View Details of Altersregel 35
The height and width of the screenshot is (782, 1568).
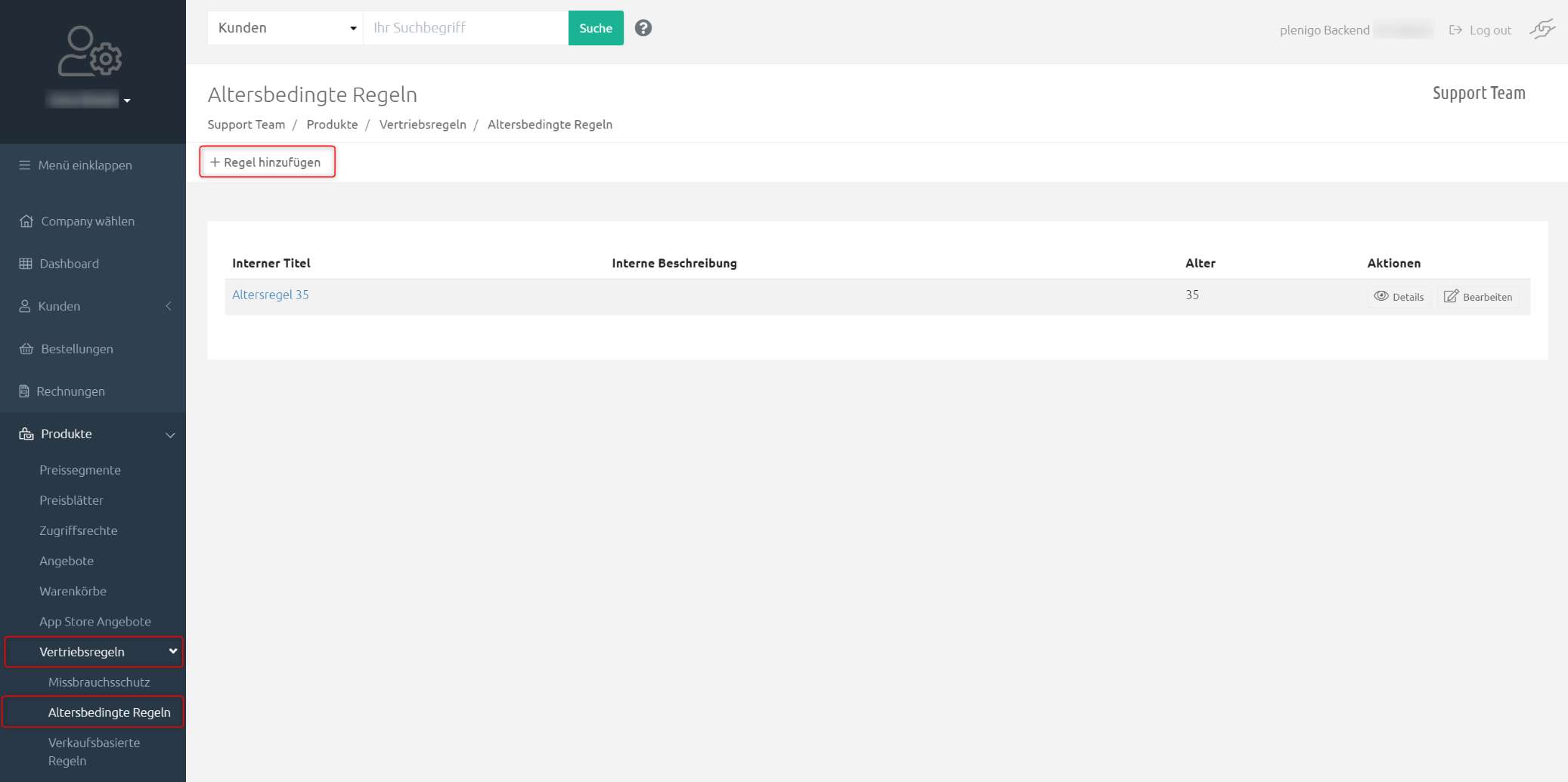tap(1398, 297)
